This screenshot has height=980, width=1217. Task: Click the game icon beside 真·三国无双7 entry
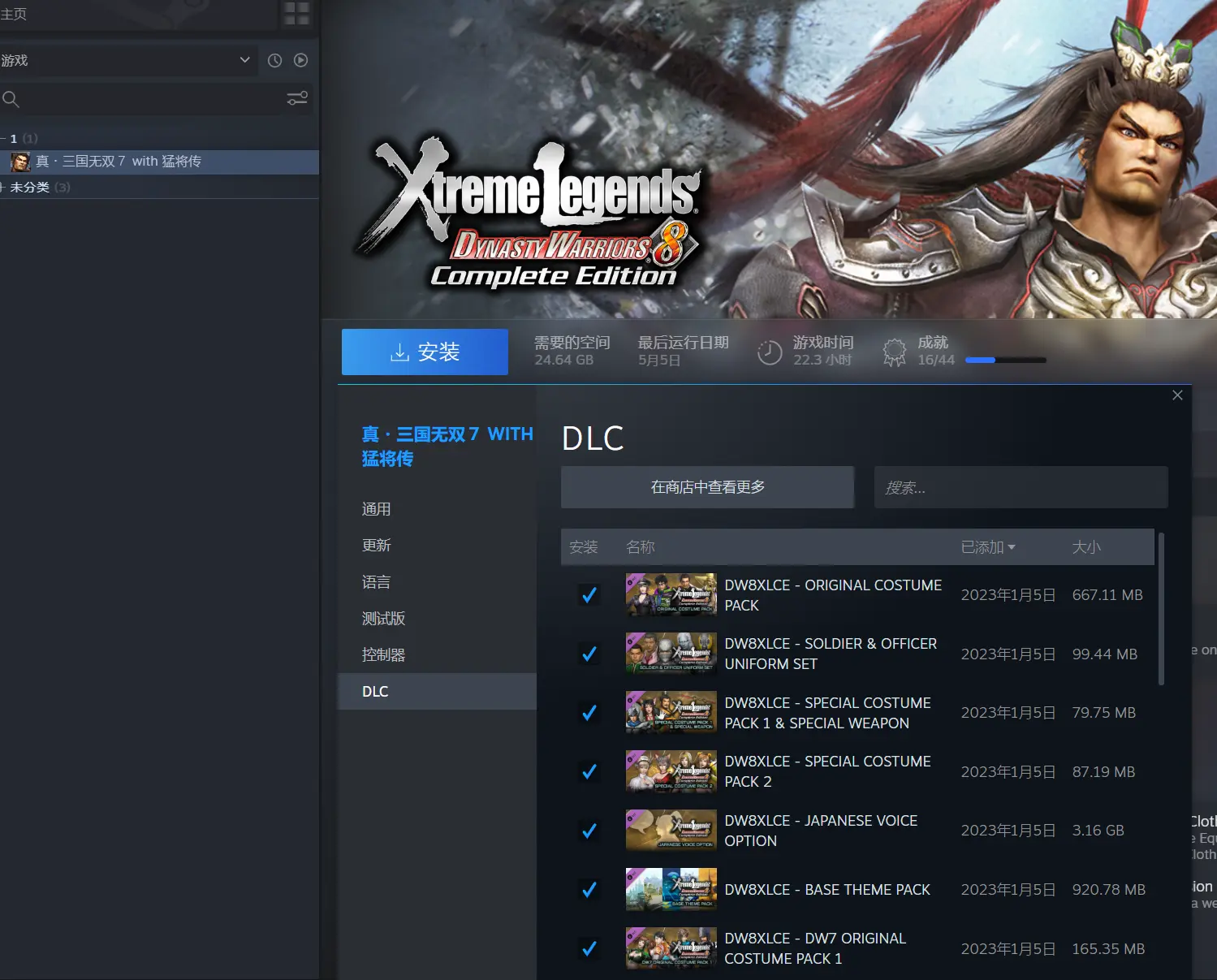(x=20, y=162)
